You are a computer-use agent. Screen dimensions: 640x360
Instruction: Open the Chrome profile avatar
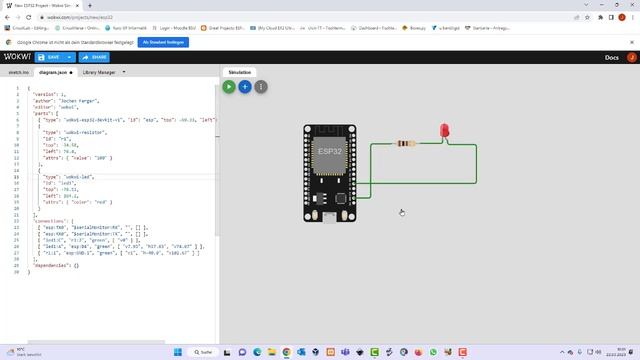(622, 18)
